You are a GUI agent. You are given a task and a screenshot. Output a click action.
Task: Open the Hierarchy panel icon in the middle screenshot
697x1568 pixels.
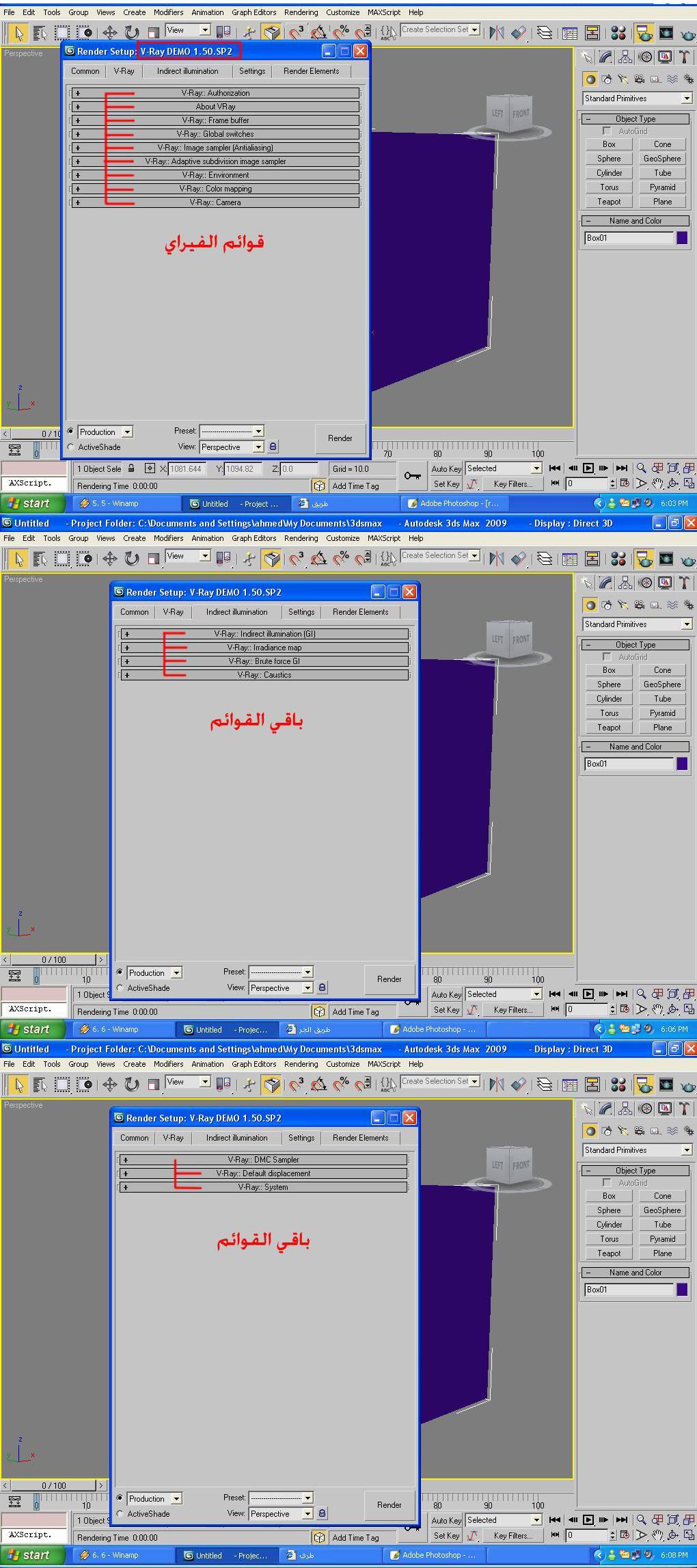pos(625,583)
